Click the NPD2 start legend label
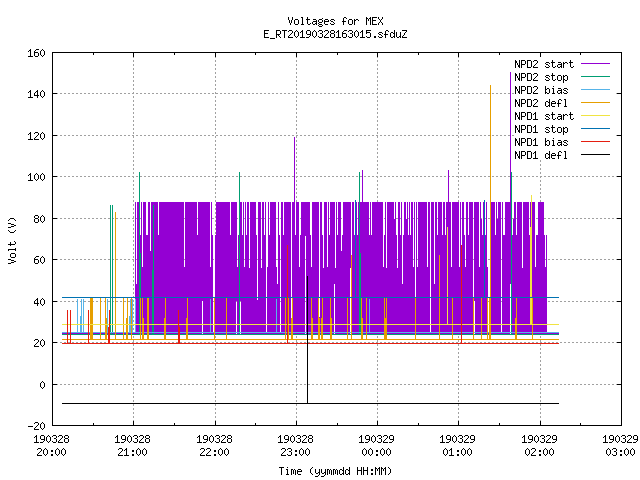Image resolution: width=640 pixels, height=480 pixels. (x=544, y=64)
